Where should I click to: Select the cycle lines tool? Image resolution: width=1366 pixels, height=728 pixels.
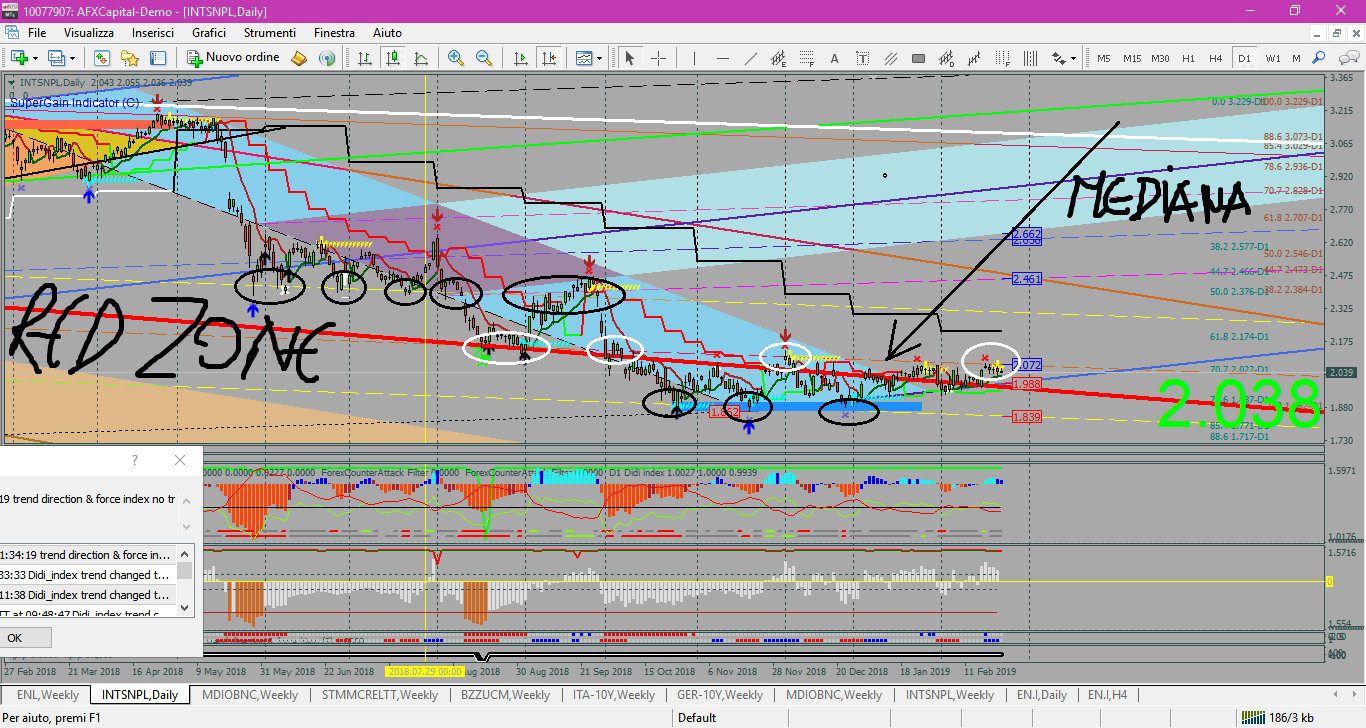[x=1030, y=58]
